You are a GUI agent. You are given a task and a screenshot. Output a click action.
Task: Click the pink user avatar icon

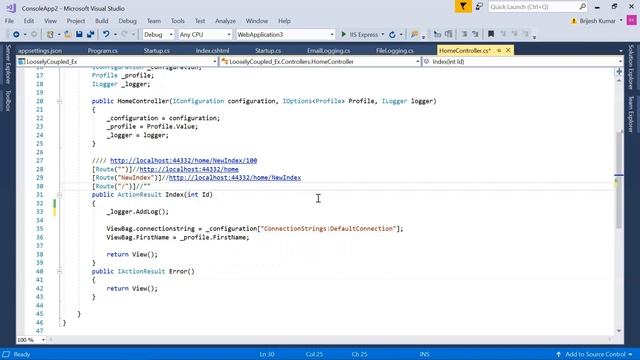[631, 20]
